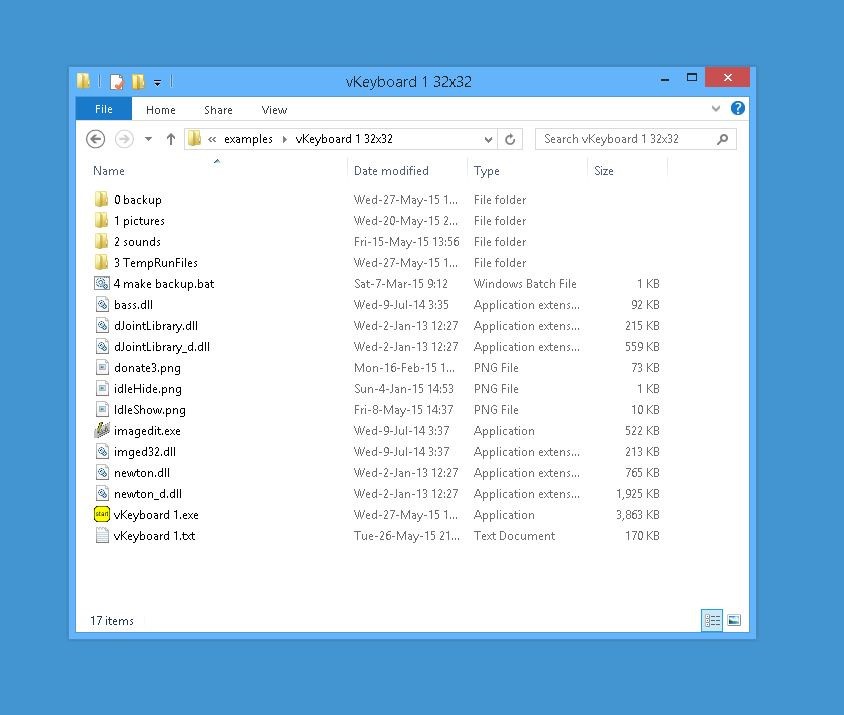Image resolution: width=844 pixels, height=715 pixels.
Task: Click the Up navigation arrow
Action: (171, 139)
